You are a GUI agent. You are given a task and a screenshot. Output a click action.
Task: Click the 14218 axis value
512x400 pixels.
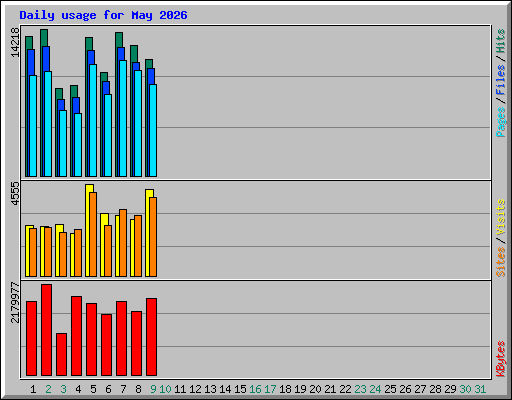15,42
